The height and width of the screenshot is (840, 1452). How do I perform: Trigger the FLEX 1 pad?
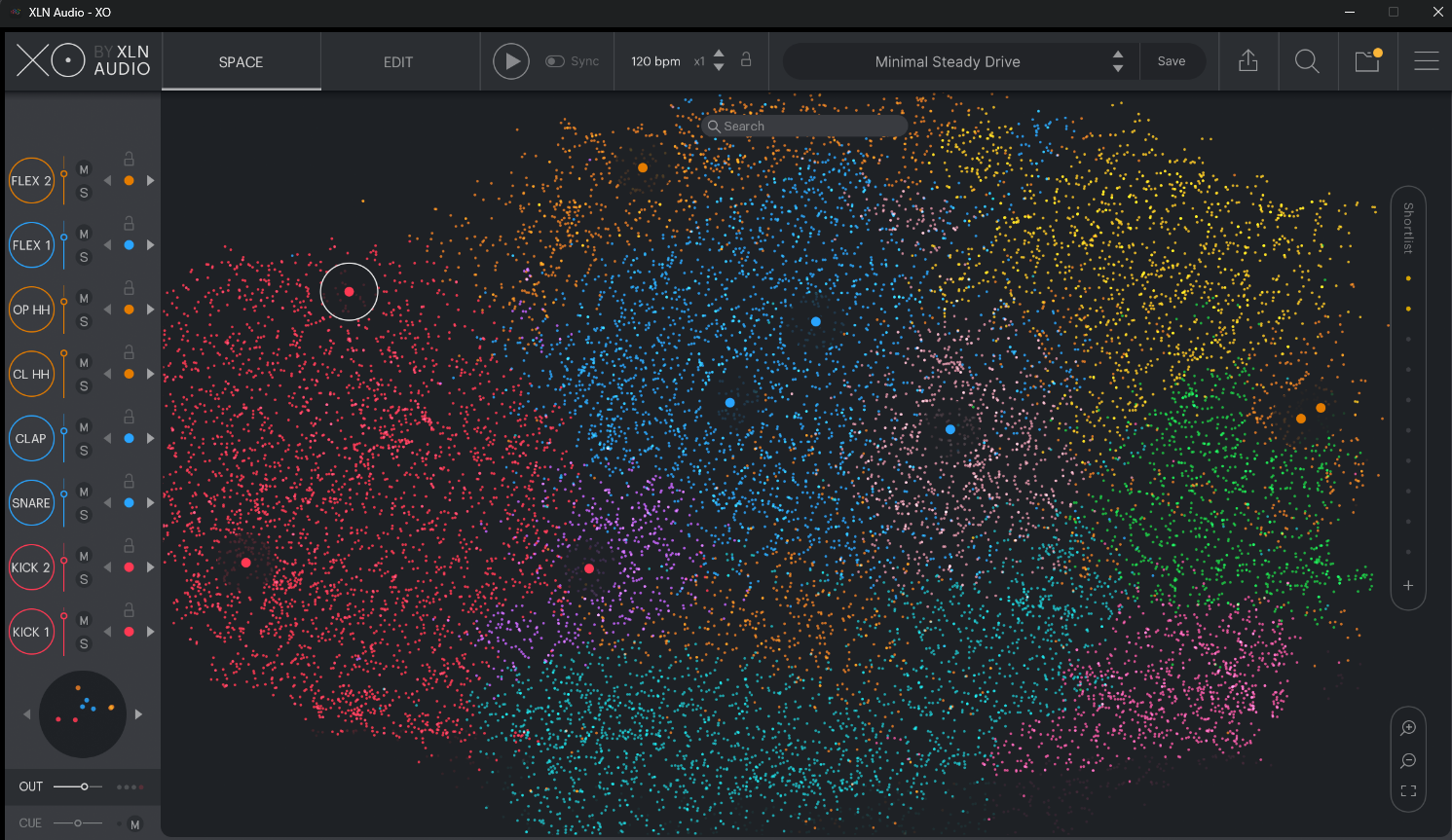tap(31, 245)
